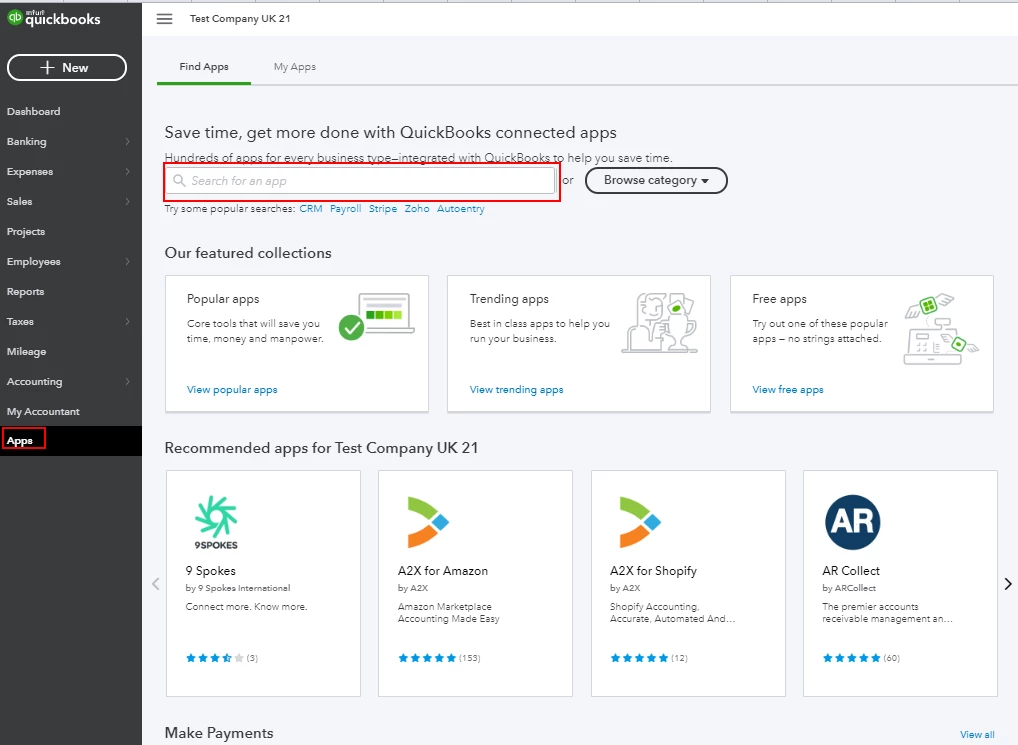Click the CRM popular search link
The image size is (1018, 745).
click(x=311, y=208)
